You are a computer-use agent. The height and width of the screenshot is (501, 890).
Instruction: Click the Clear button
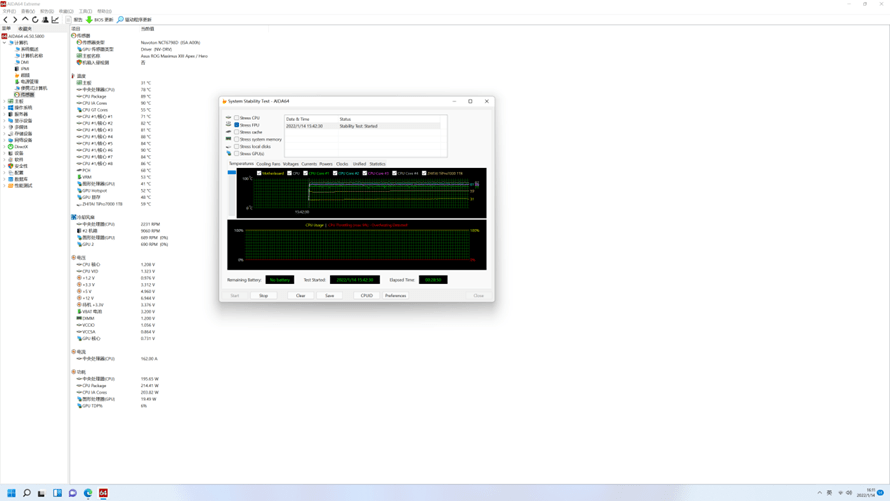click(300, 296)
